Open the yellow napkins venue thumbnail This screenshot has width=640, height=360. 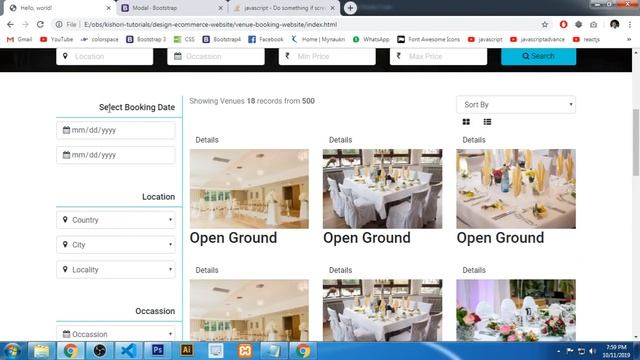[516, 189]
